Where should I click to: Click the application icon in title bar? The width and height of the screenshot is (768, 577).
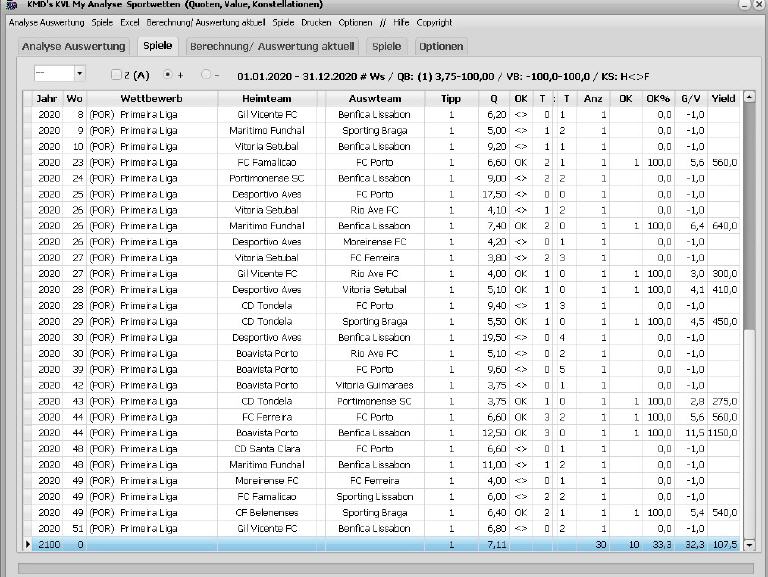tap(11, 5)
